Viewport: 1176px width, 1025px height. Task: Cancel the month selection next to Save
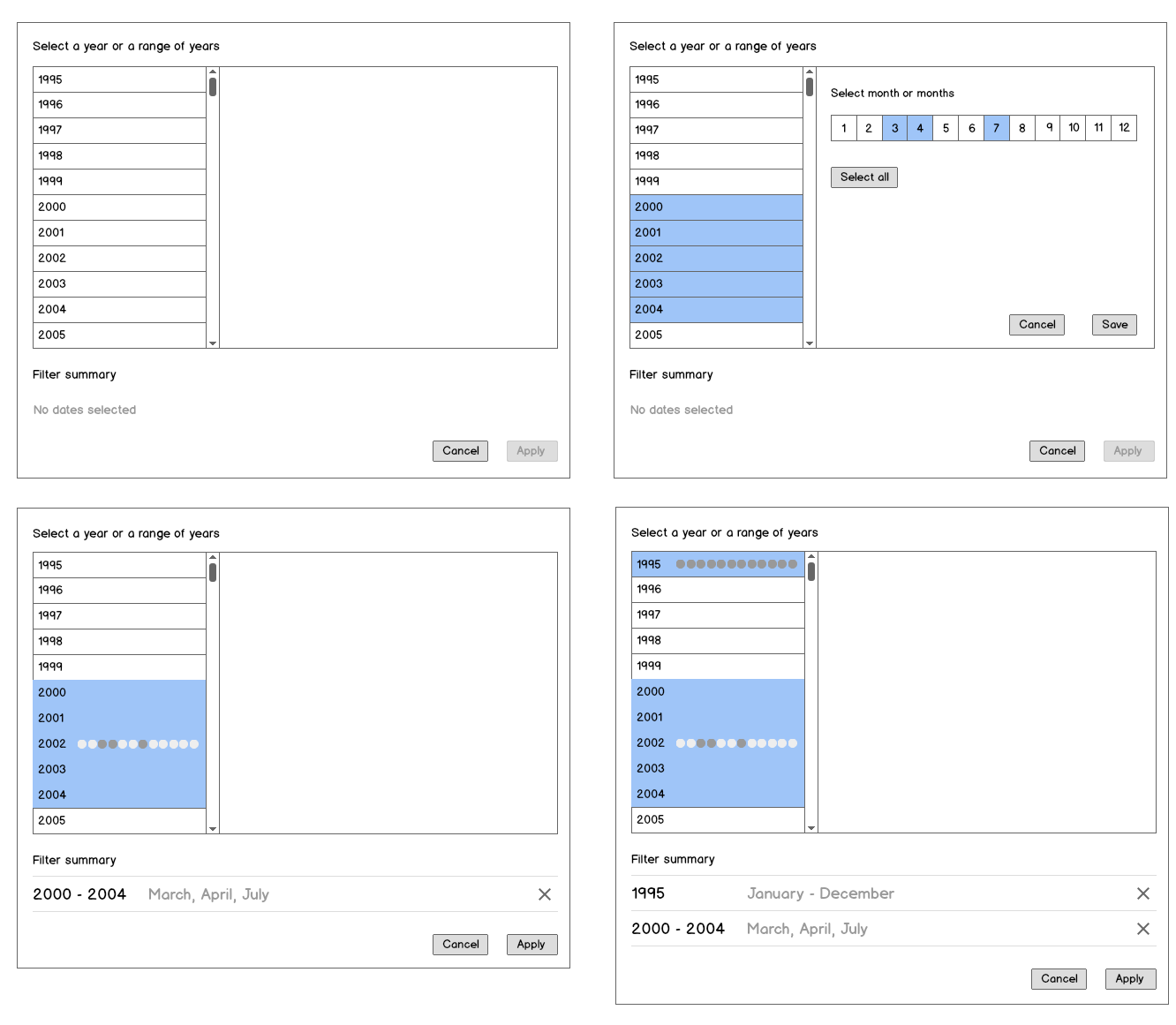click(1037, 325)
